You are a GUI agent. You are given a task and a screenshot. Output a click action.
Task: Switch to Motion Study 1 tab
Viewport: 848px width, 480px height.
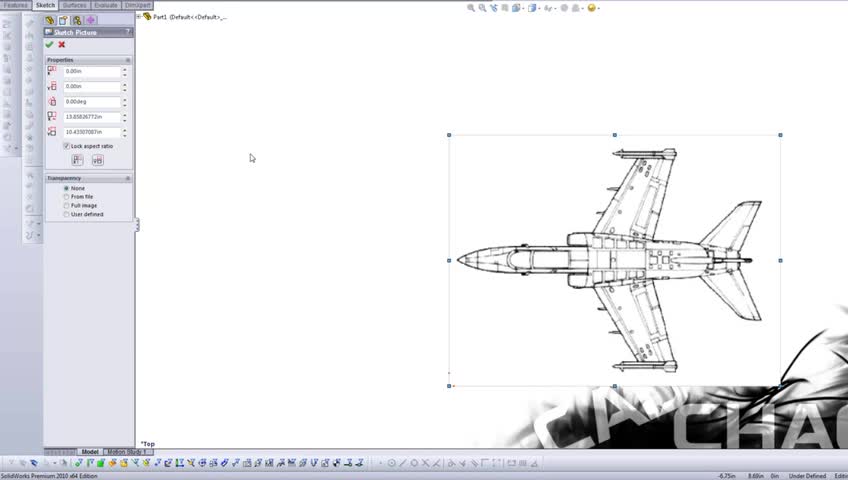tap(128, 452)
